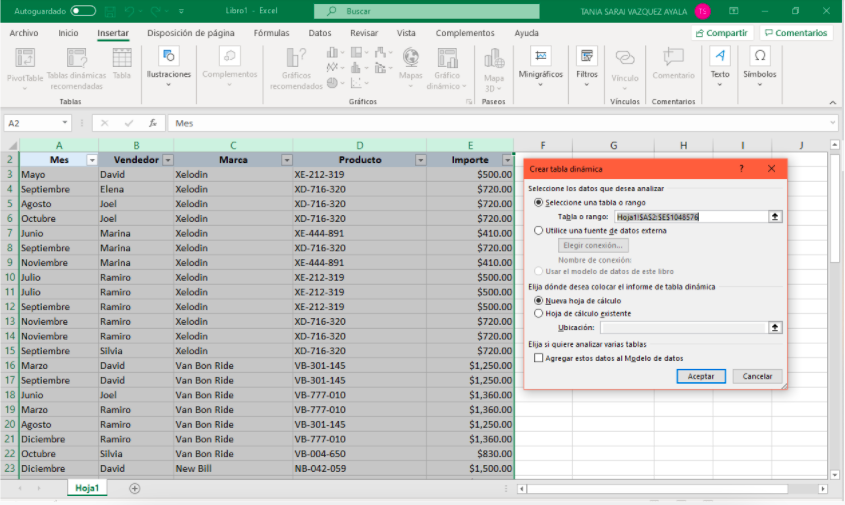Choose 'Nueva hoja de cálculo' option
Image resolution: width=845 pixels, height=505 pixels.
click(x=538, y=301)
